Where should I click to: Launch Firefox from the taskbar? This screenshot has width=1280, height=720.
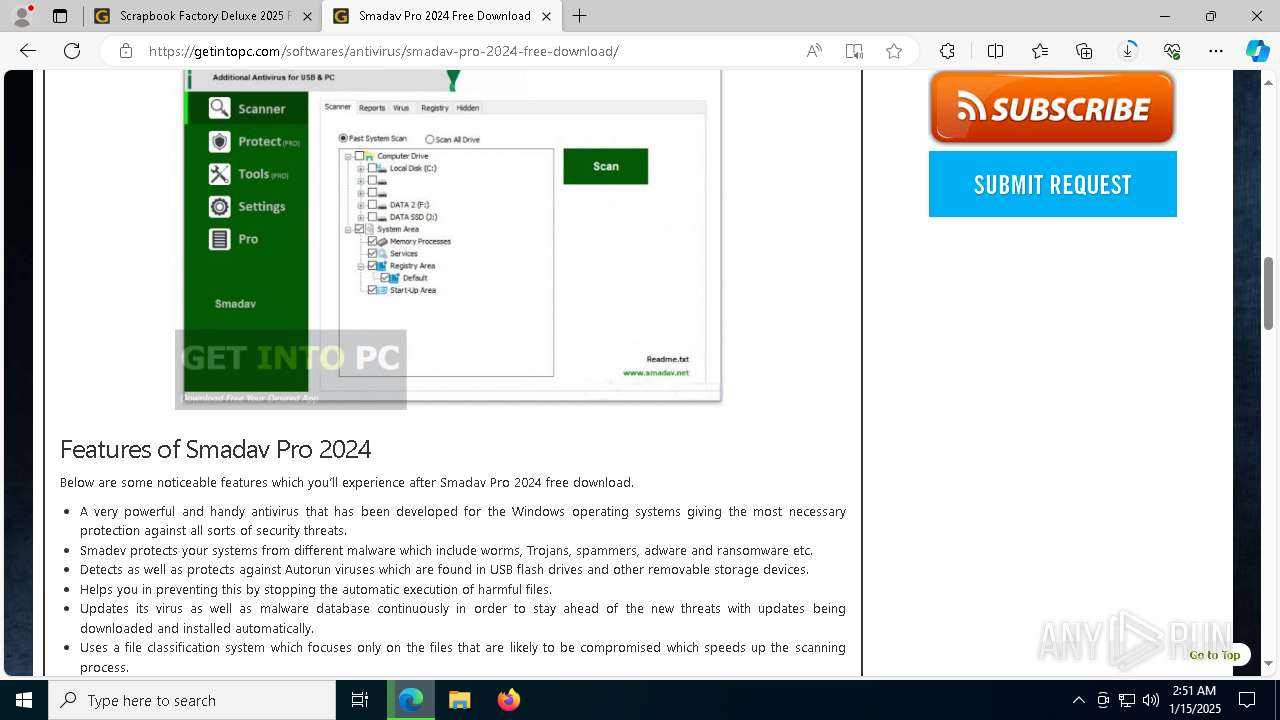point(508,700)
